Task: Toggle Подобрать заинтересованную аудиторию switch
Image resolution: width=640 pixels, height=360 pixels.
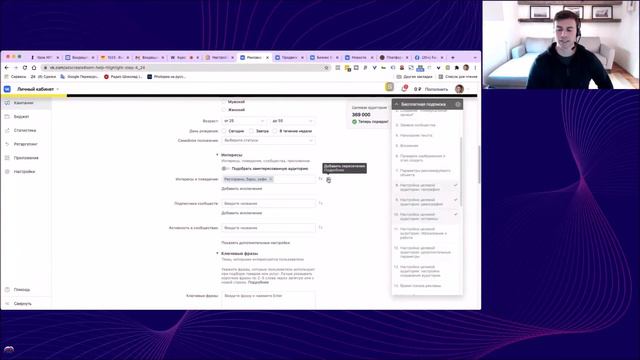Action: click(225, 169)
